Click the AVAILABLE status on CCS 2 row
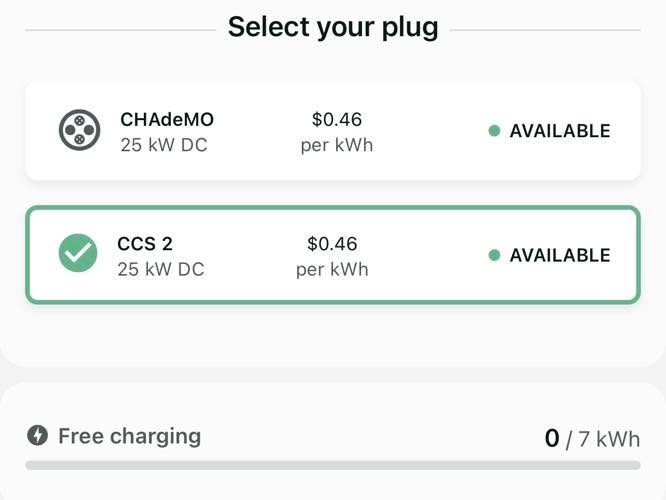The image size is (666, 500). 560,255
